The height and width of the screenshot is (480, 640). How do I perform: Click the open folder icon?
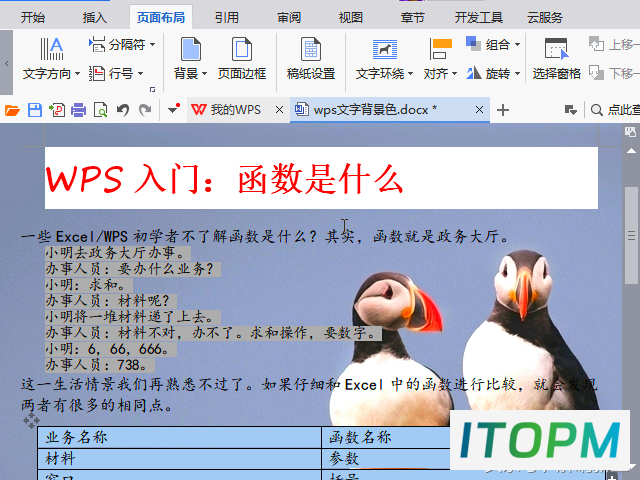[12, 110]
